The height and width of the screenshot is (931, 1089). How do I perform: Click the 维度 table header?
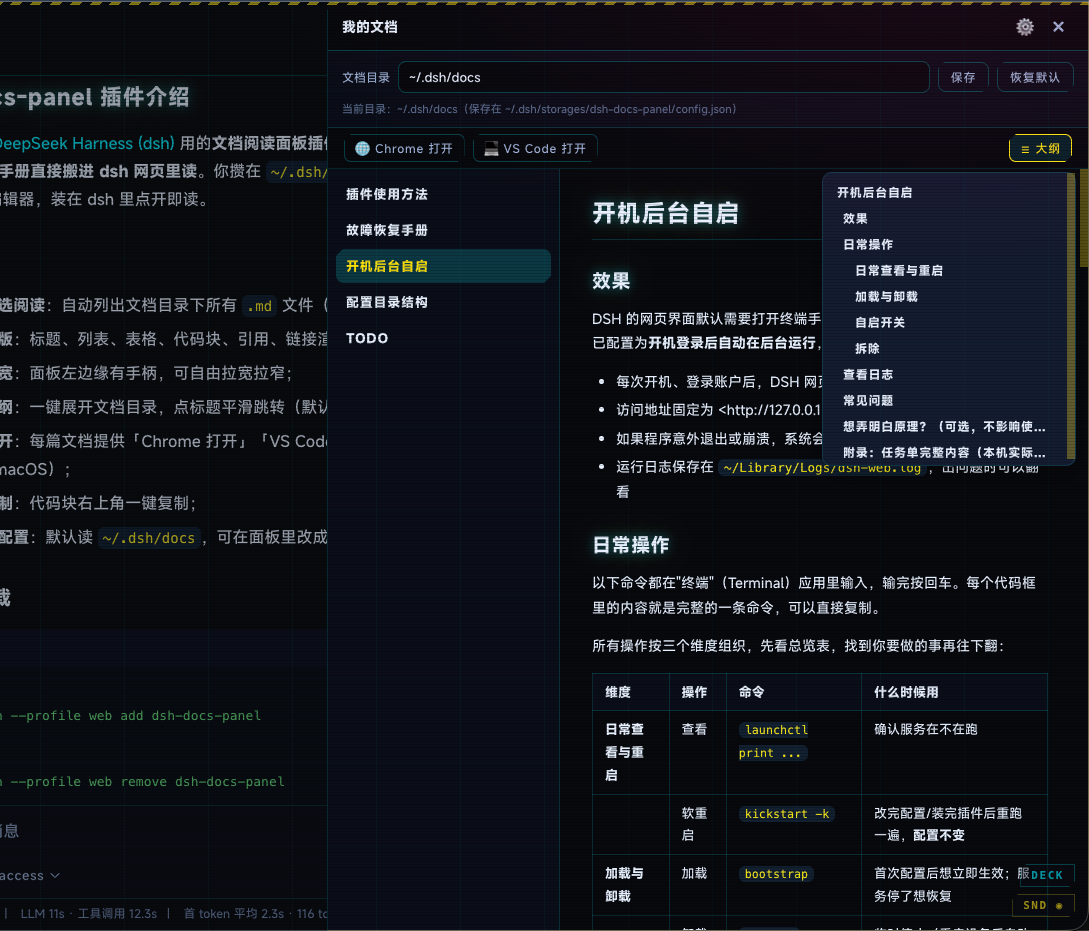[617, 692]
